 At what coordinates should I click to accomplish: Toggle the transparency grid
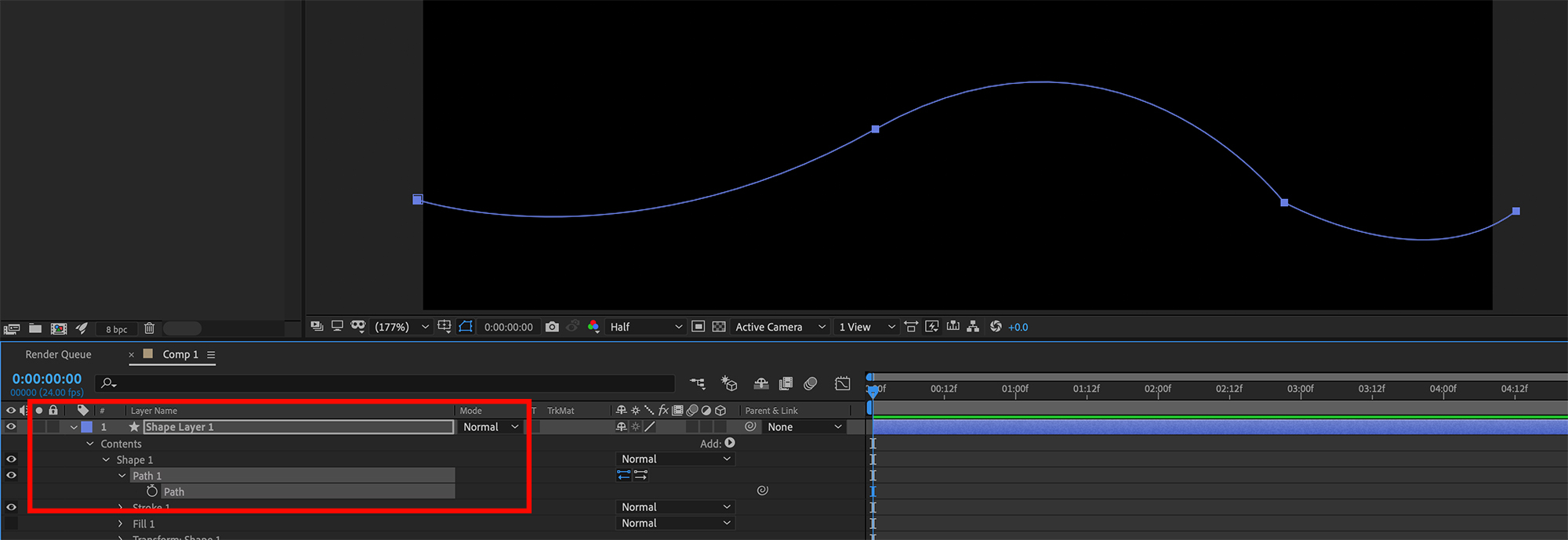pos(719,326)
